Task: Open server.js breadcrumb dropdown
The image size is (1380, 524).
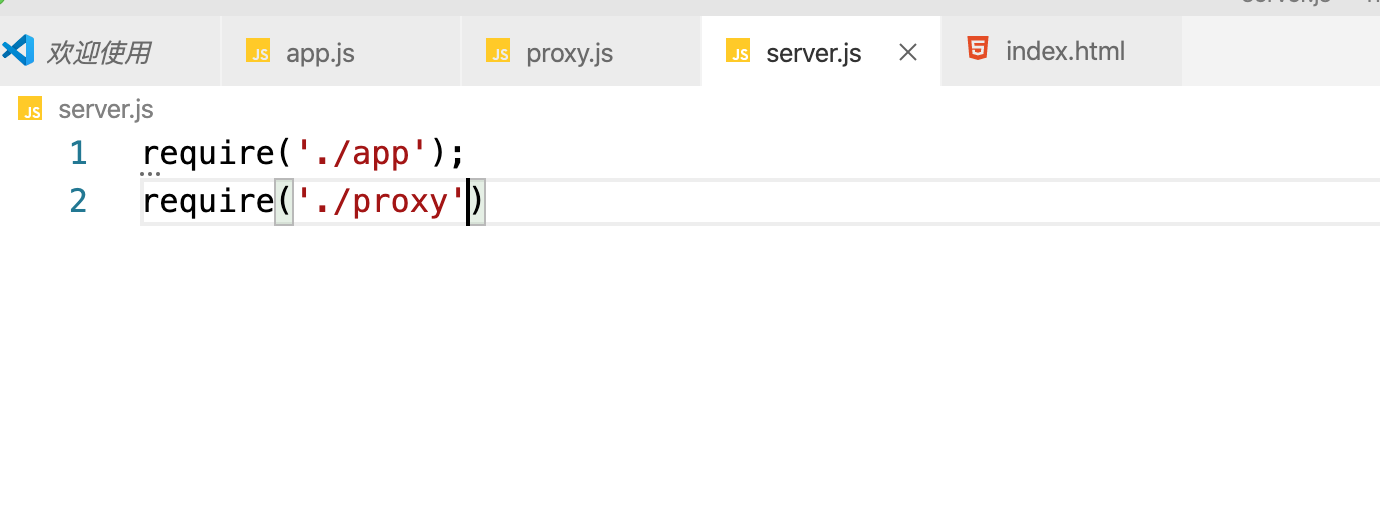Action: (x=106, y=109)
